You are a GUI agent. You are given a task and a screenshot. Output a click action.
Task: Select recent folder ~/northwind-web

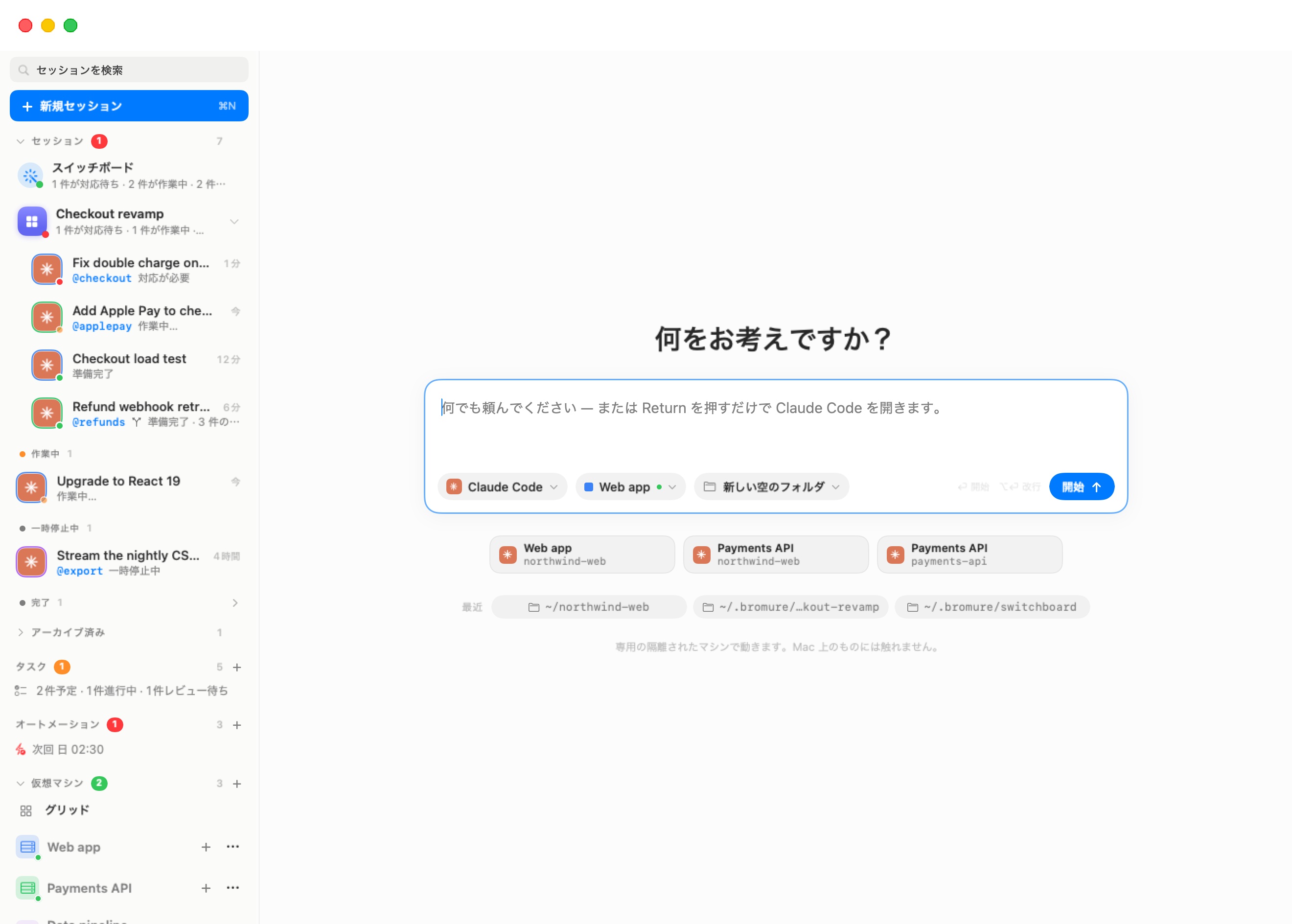coord(589,607)
